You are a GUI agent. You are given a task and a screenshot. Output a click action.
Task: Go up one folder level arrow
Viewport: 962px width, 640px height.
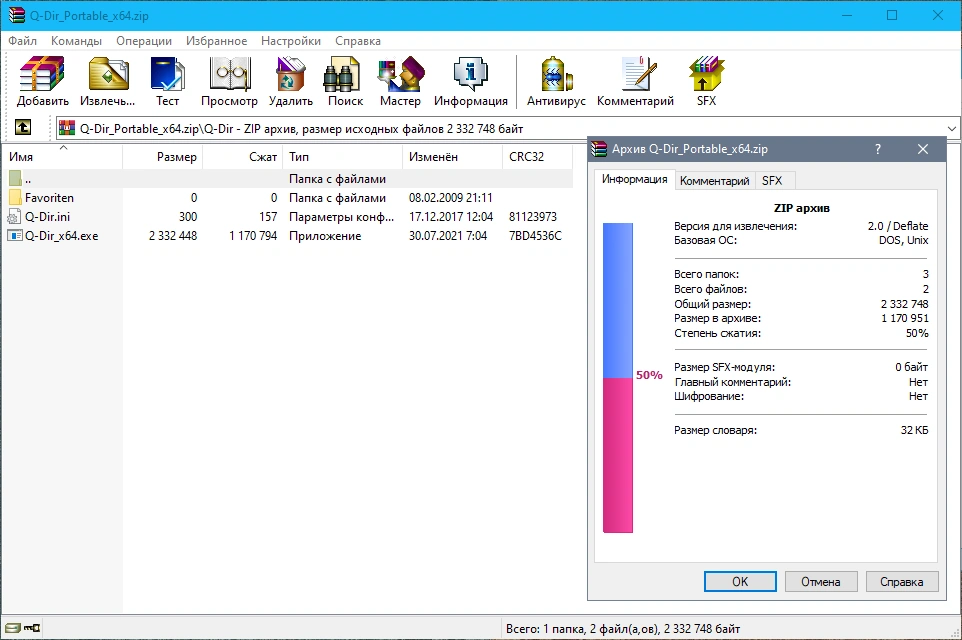(23, 128)
